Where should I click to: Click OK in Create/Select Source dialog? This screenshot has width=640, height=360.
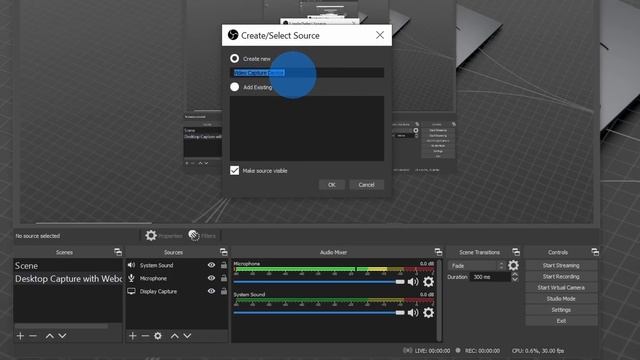[332, 185]
